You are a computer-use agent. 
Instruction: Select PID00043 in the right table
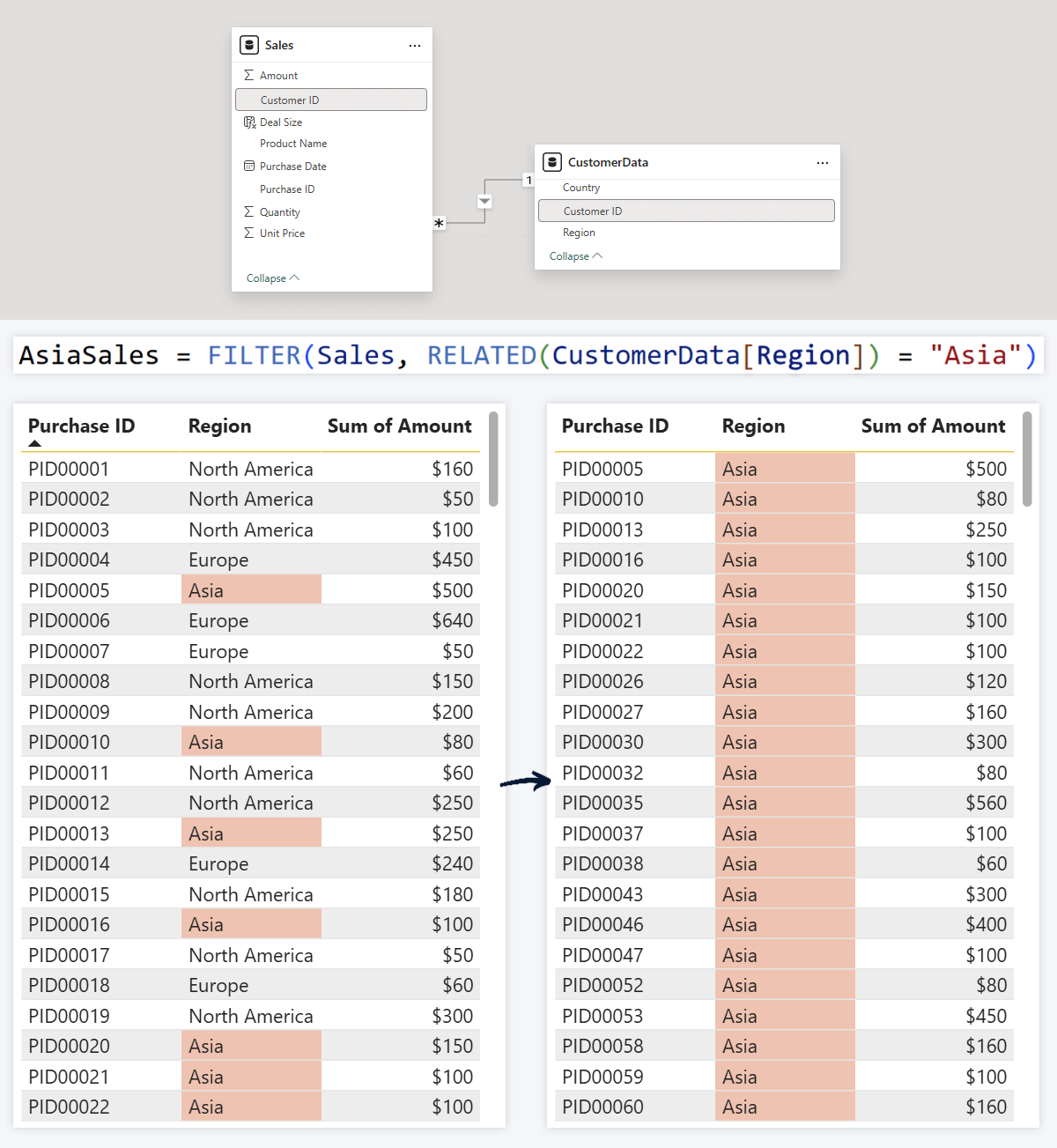602,894
